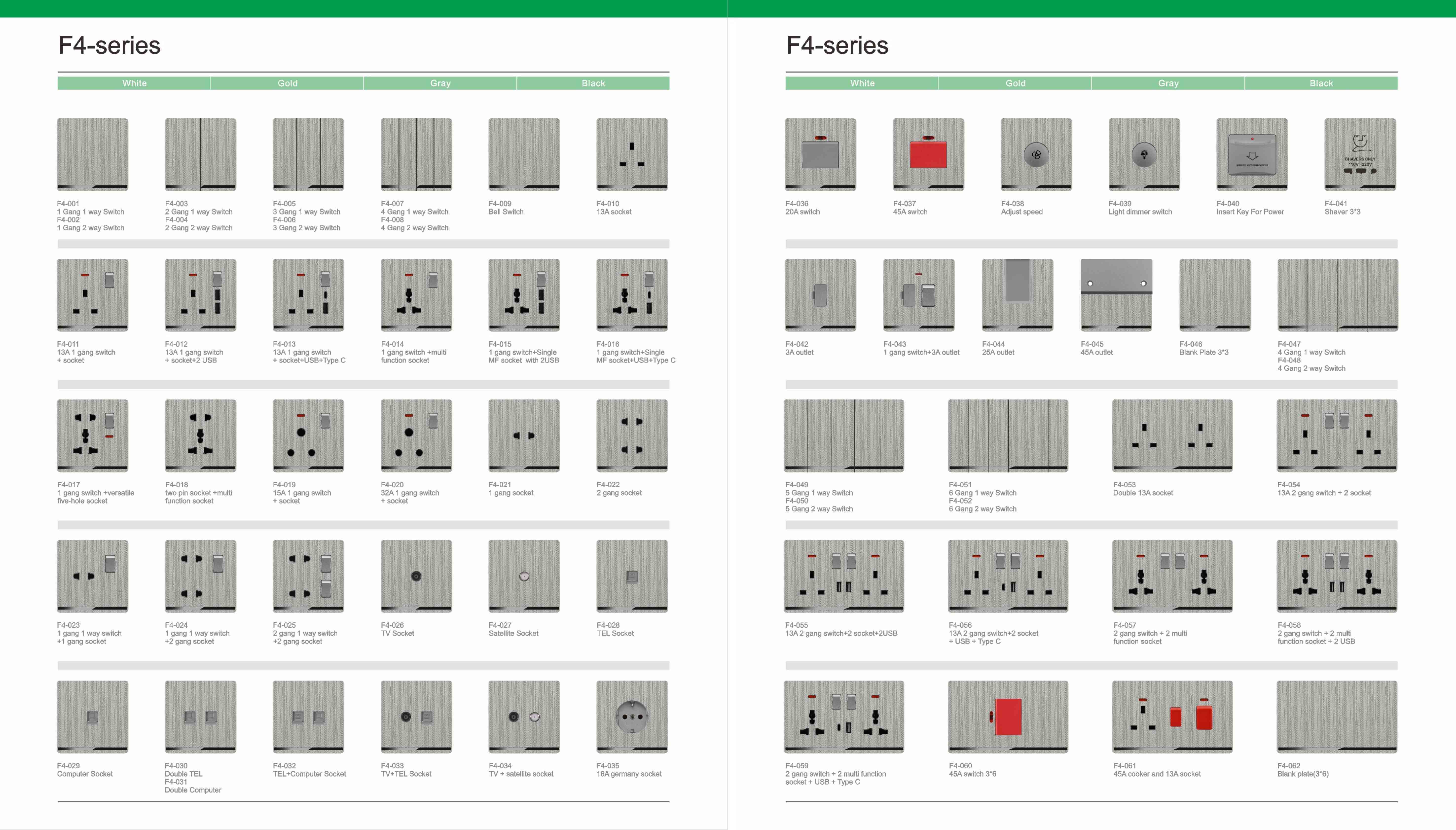Select the White tab on left page
Viewport: 1456px width, 830px height.
pos(134,83)
